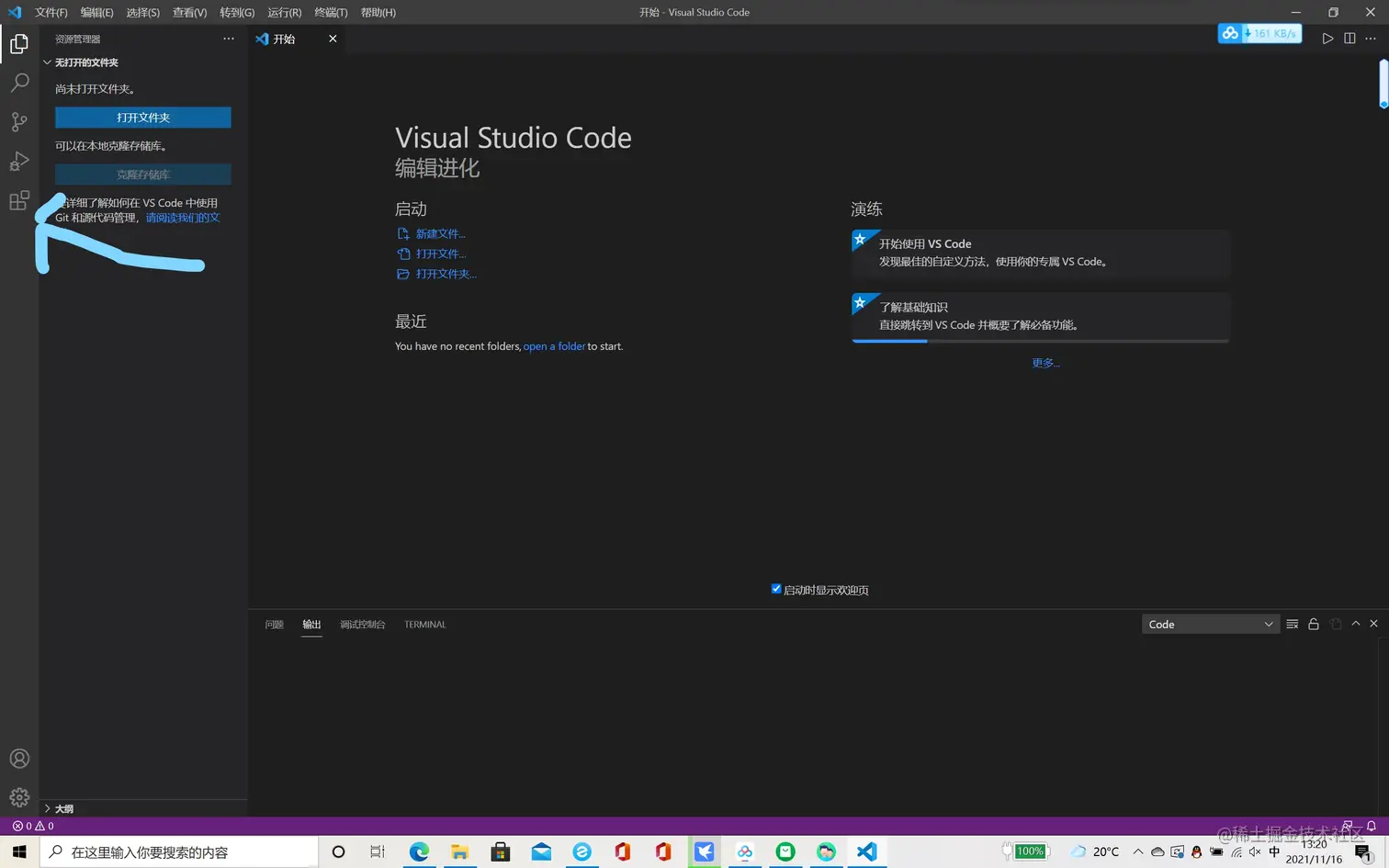Show hidden system tray icons chevron

pyautogui.click(x=1137, y=851)
